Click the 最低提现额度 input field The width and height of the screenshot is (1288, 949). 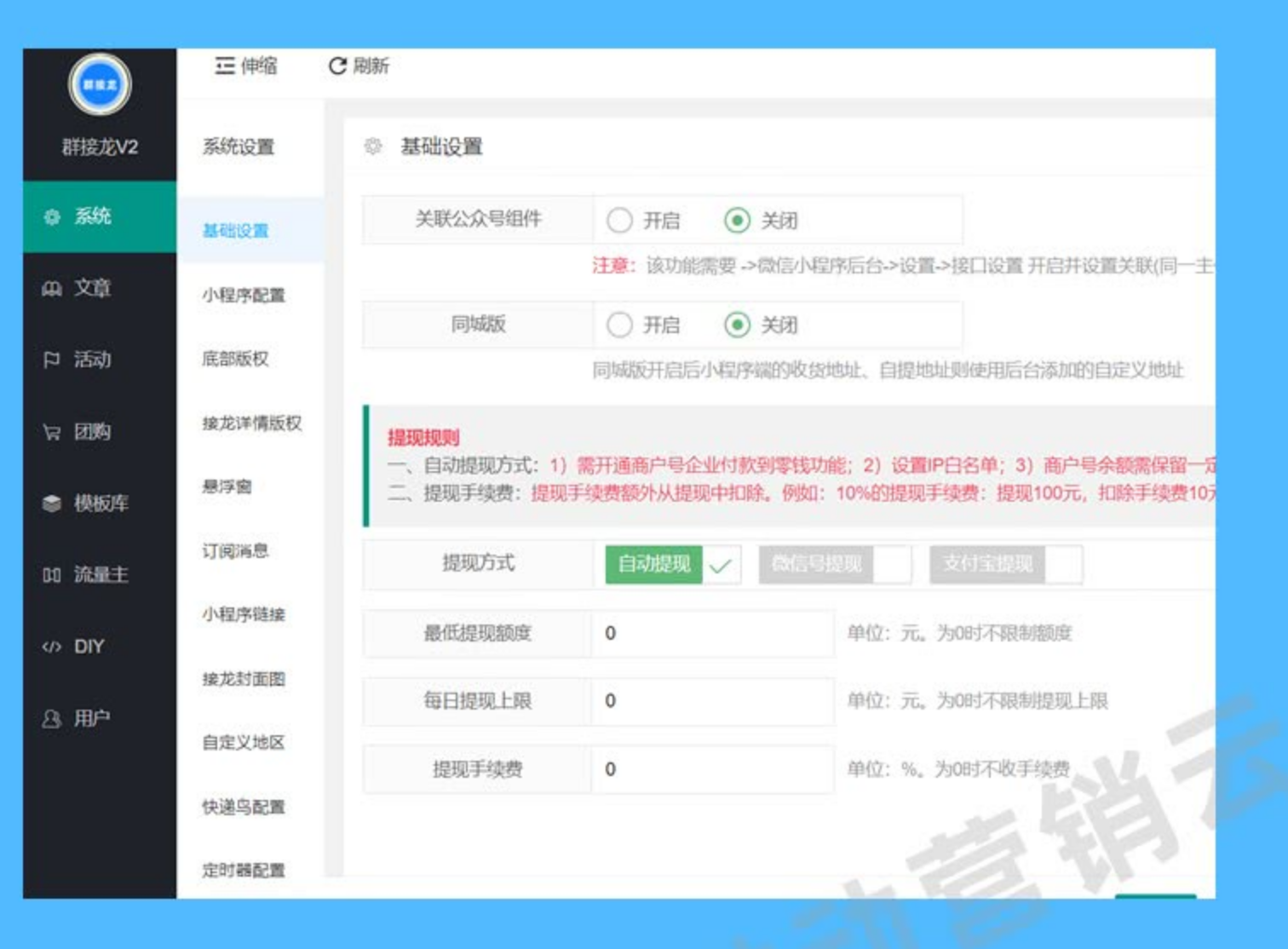710,633
